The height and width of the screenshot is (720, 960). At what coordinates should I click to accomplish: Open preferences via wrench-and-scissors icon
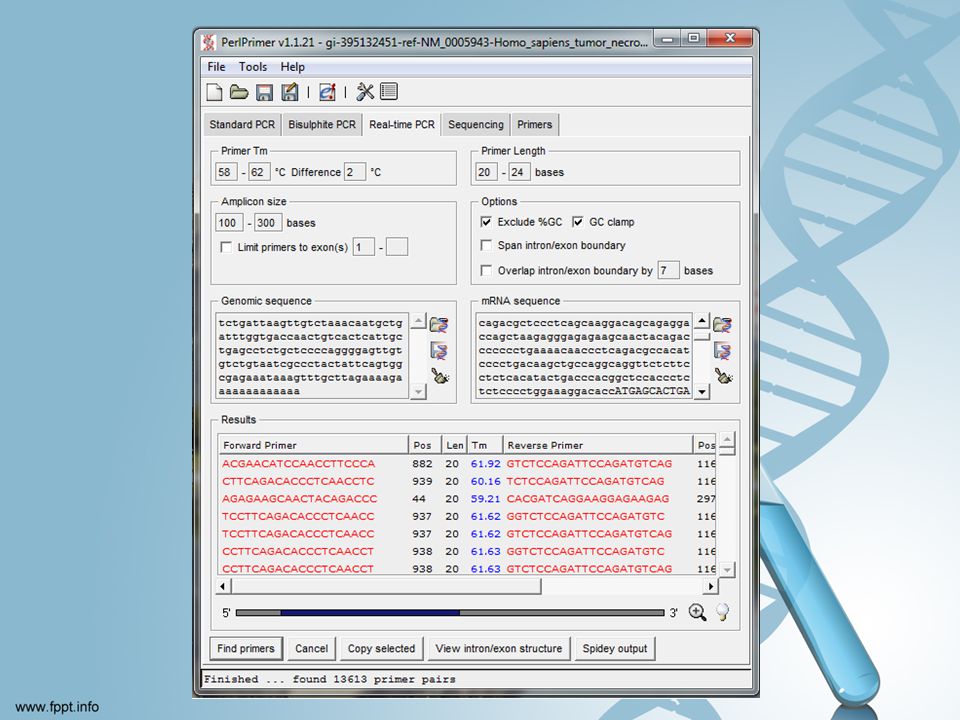[x=365, y=92]
